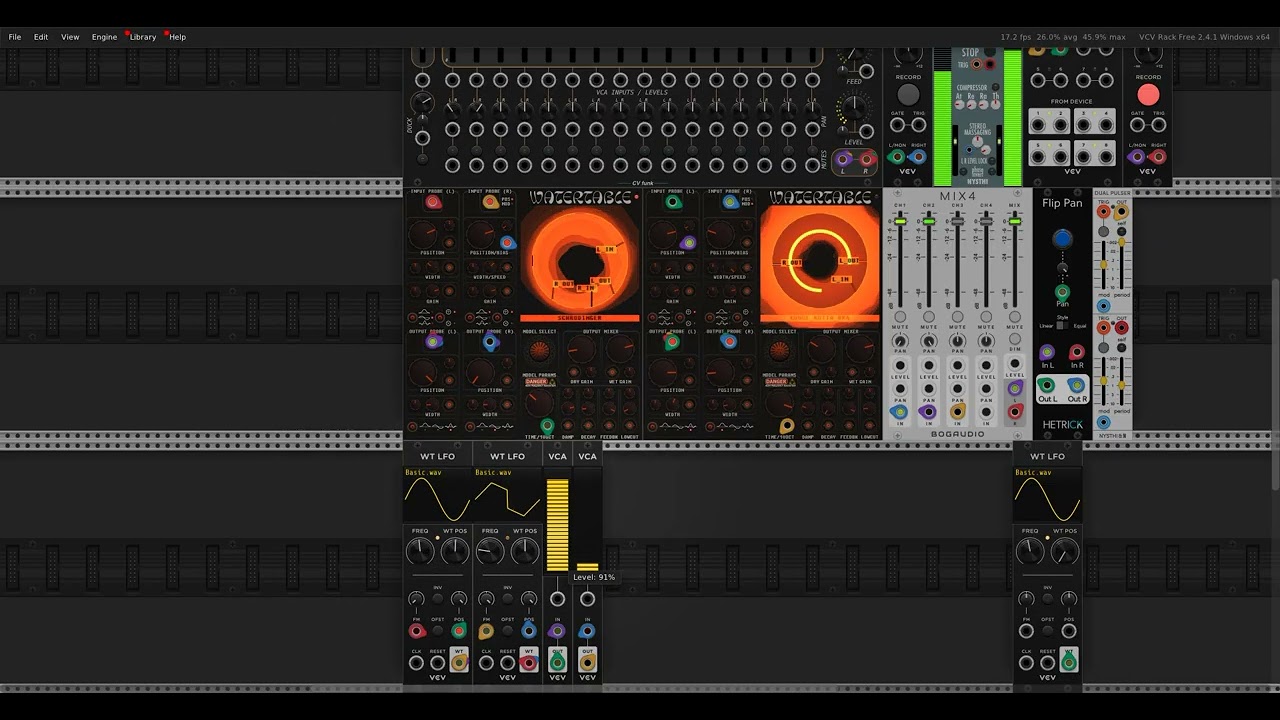
Task: Click the top OUT jack on Dual Pulser
Action: (1121, 212)
